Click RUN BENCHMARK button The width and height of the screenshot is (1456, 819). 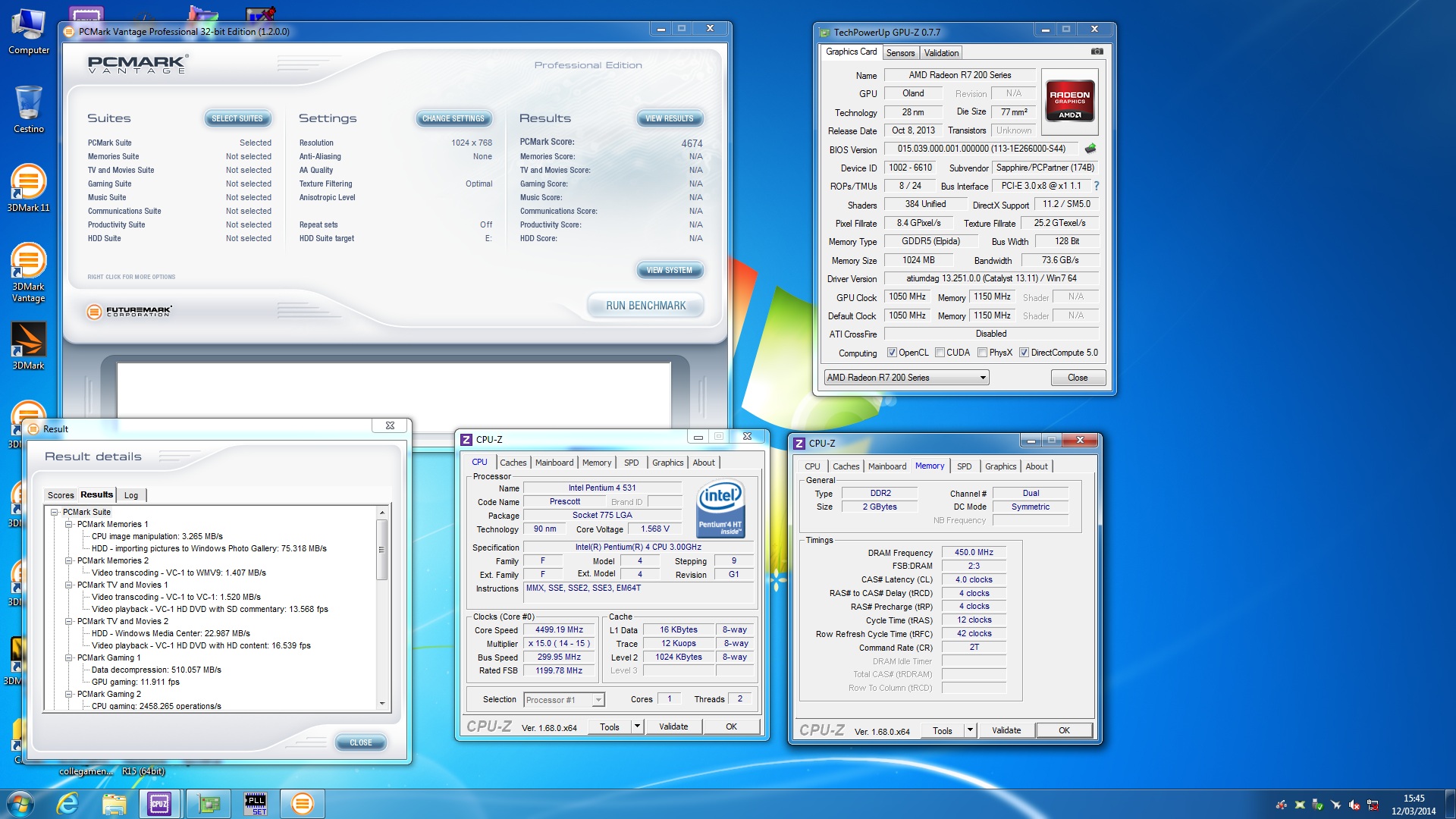coord(645,306)
